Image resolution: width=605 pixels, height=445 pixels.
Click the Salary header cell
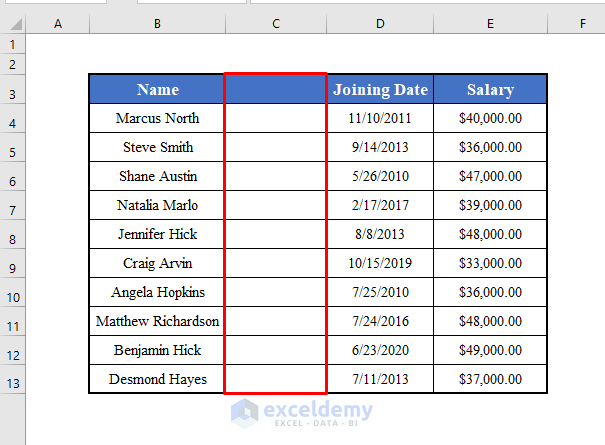tap(490, 89)
